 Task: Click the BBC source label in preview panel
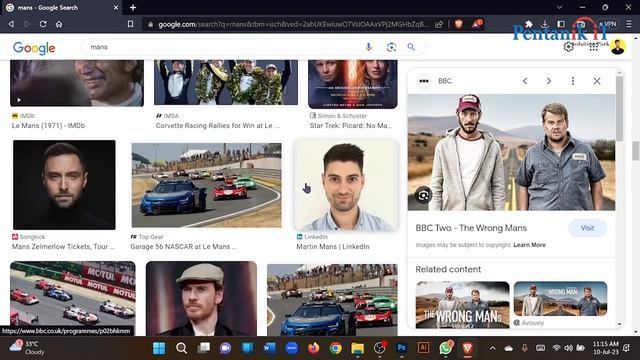[x=444, y=81]
